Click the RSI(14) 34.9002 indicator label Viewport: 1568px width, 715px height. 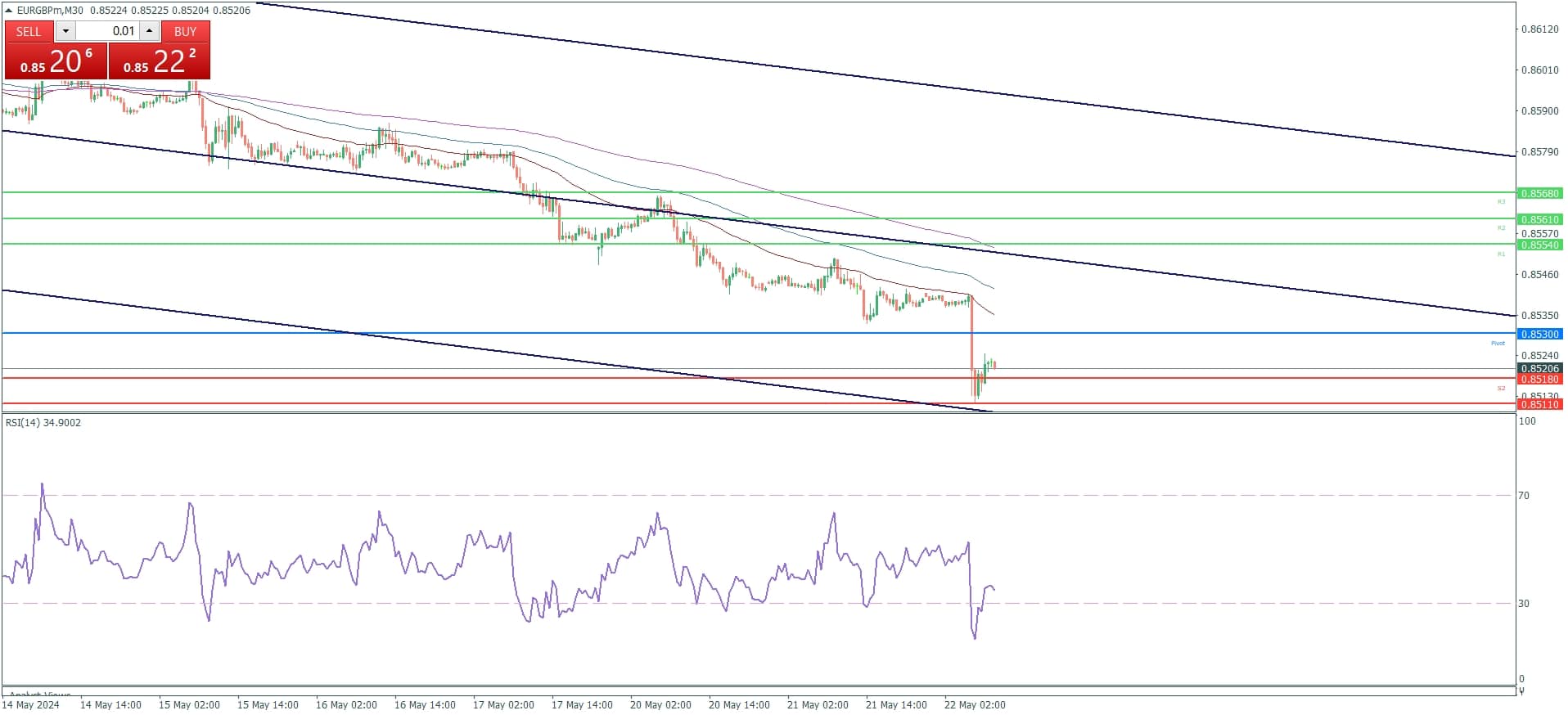(43, 422)
